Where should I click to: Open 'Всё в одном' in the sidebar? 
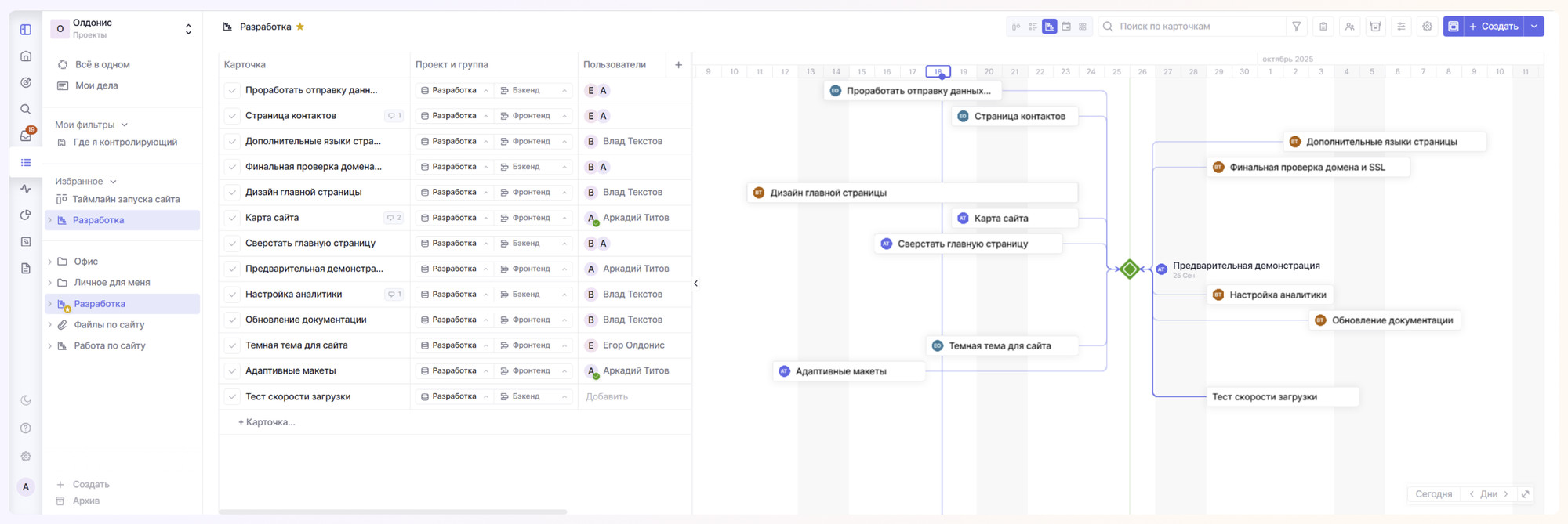pos(102,65)
